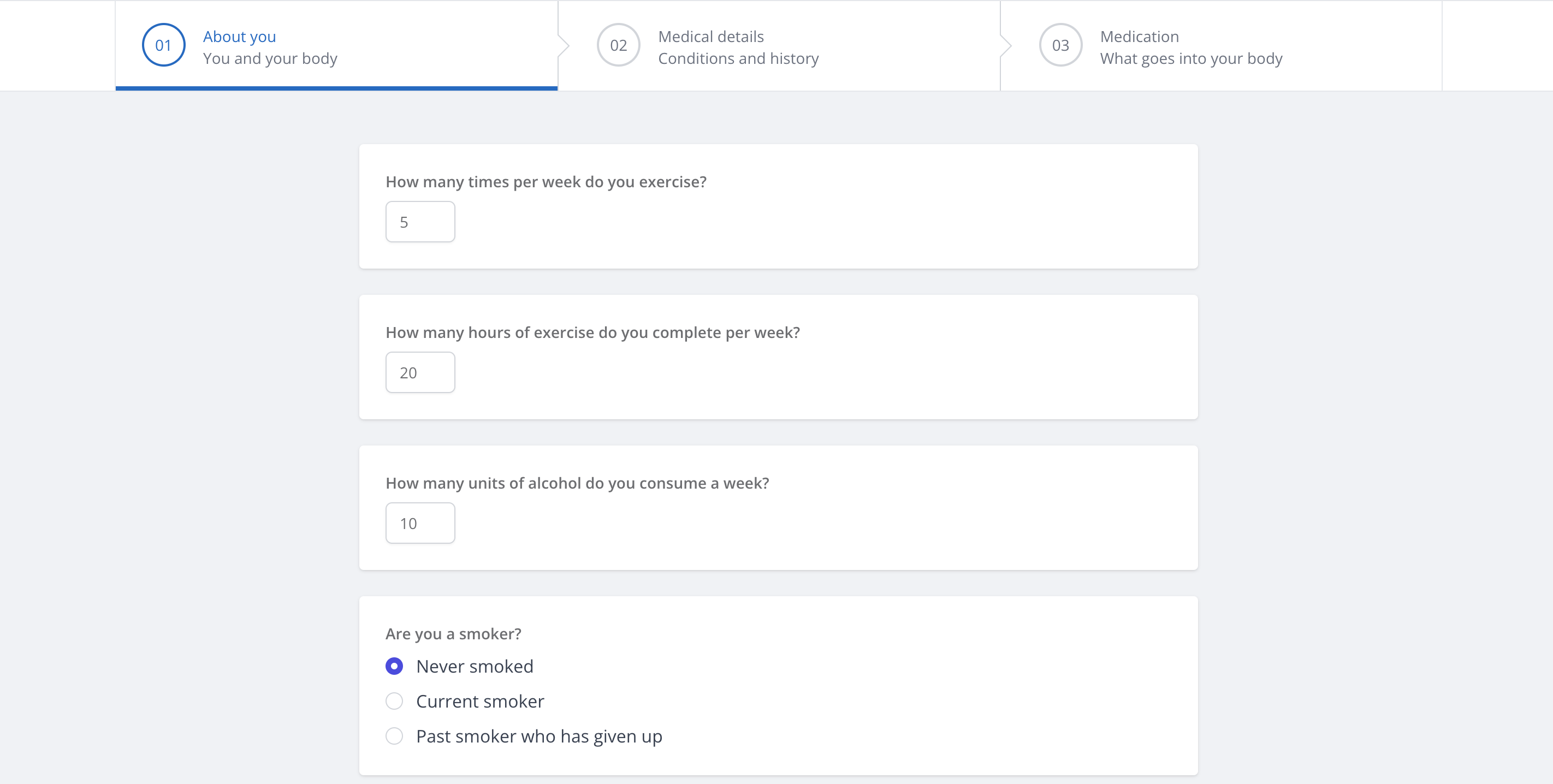Switch to the Medication step tab

tap(1222, 45)
